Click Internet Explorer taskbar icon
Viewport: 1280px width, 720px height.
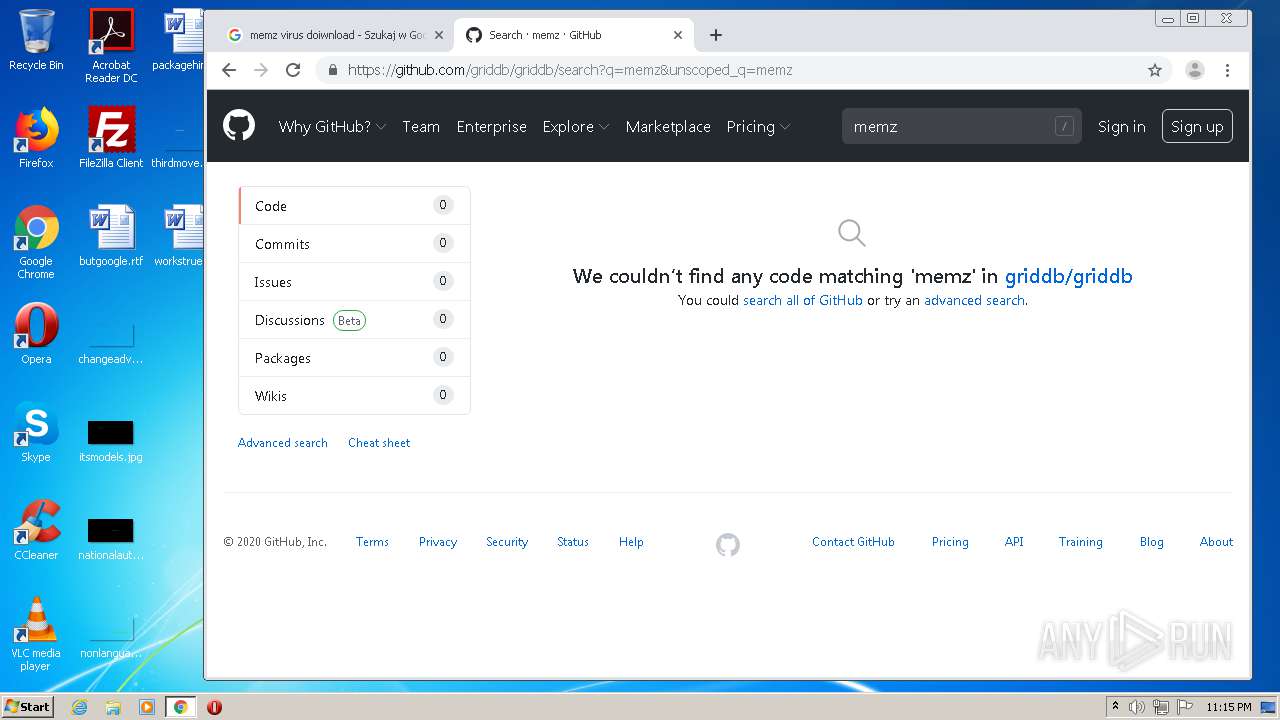(80, 707)
